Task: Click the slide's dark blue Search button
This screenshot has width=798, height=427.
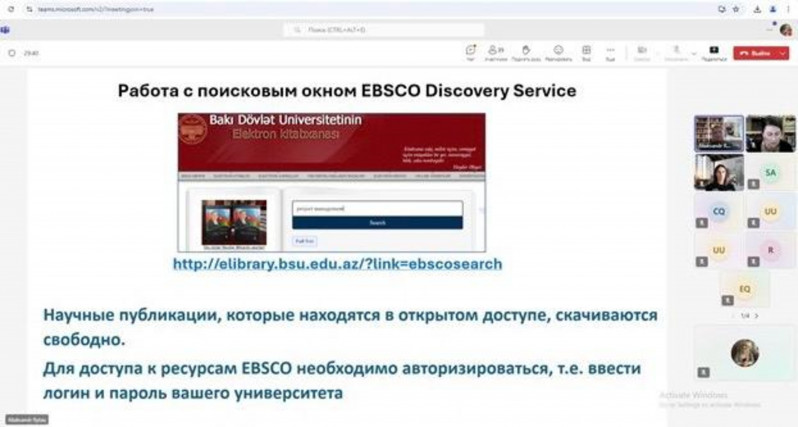Action: pos(377,223)
